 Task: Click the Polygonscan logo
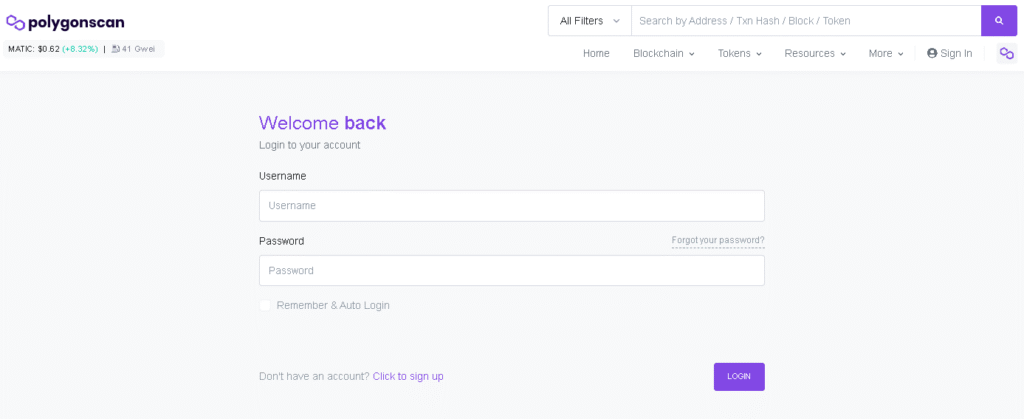65,22
